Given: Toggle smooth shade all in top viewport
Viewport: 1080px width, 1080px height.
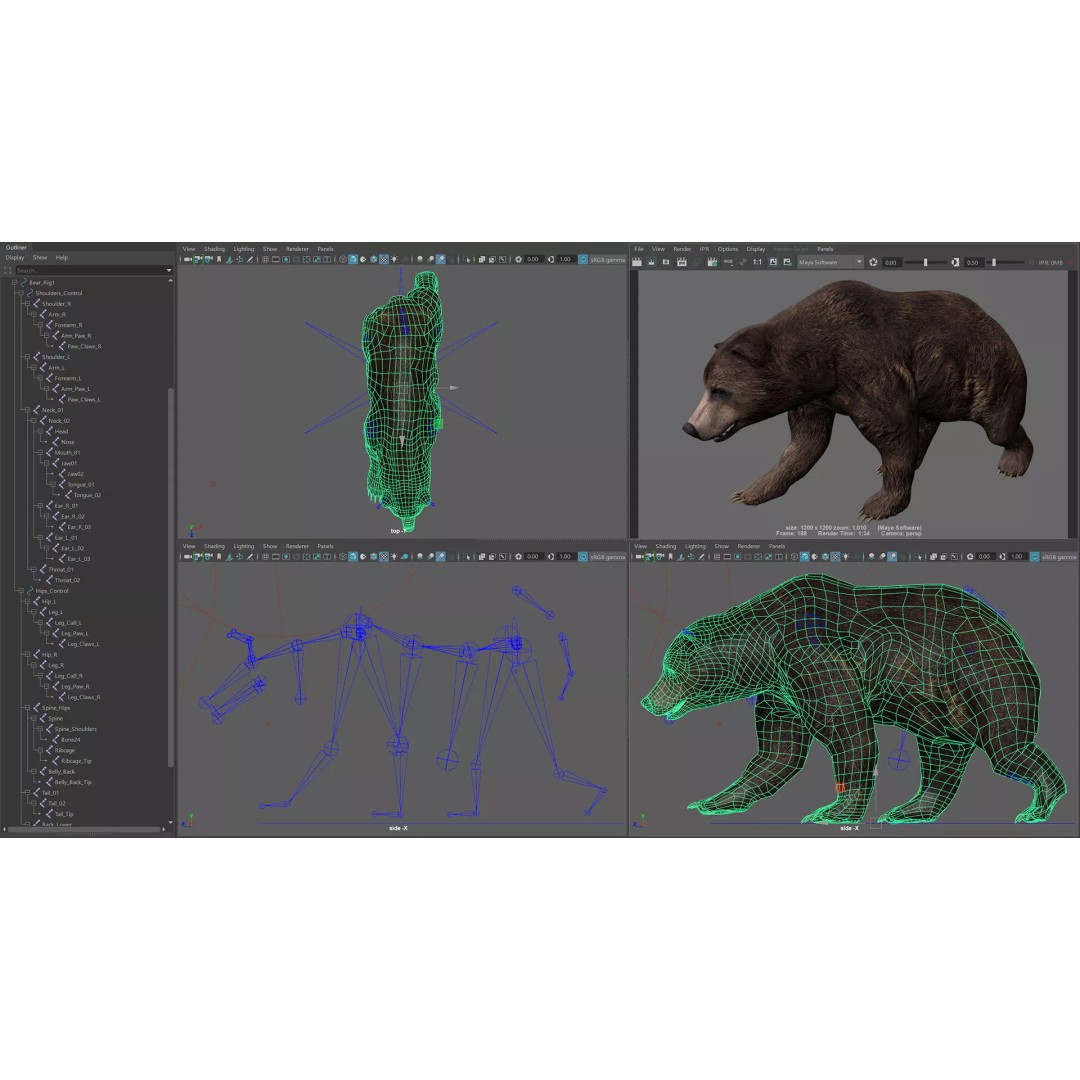Looking at the screenshot, I should pos(353,260).
